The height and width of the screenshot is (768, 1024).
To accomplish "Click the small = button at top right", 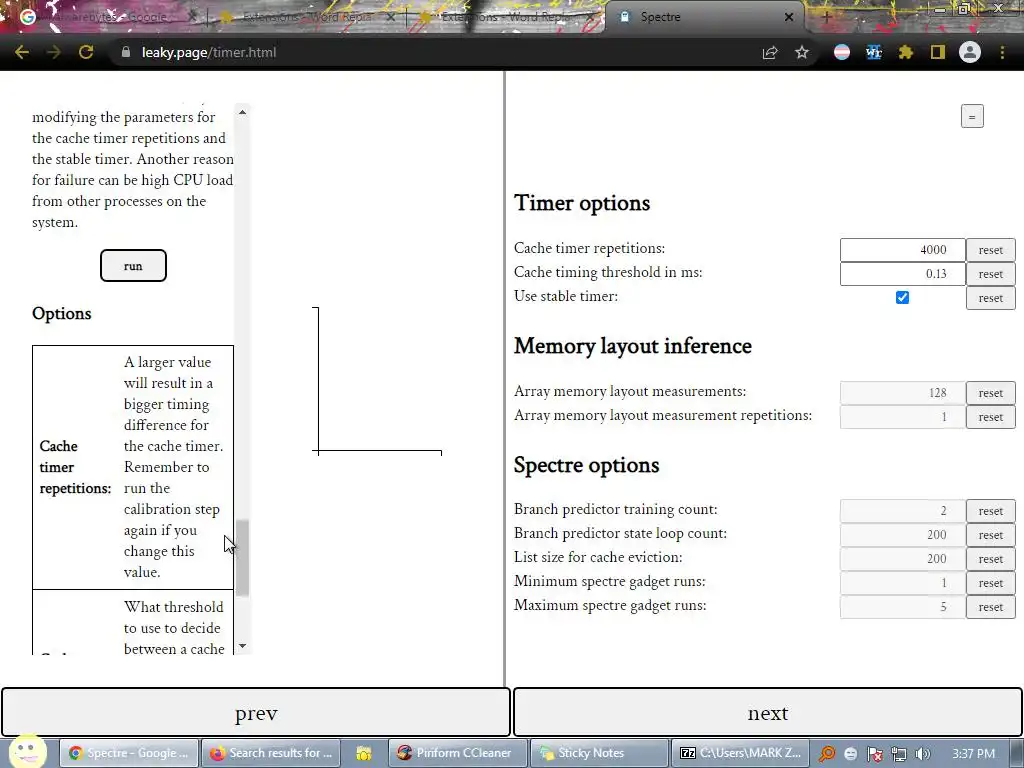I will (x=972, y=117).
